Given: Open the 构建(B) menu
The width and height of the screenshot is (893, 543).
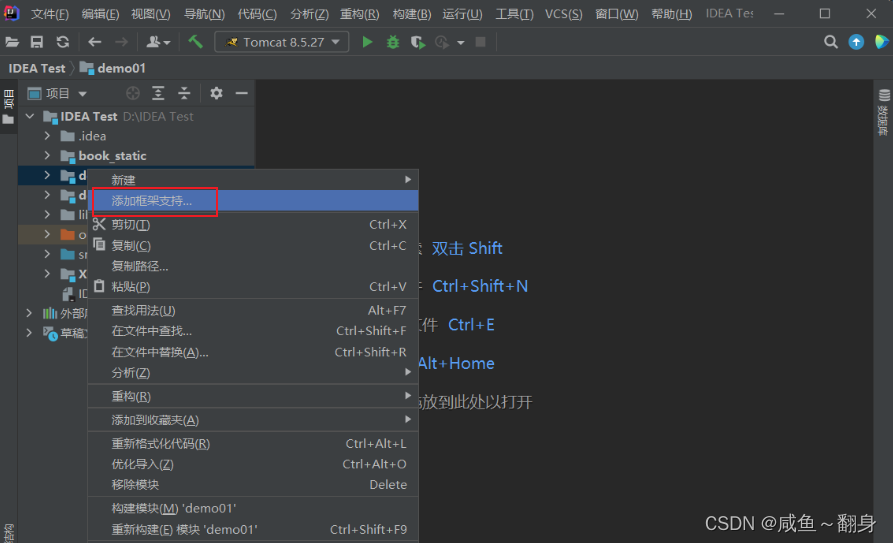Looking at the screenshot, I should pyautogui.click(x=412, y=14).
